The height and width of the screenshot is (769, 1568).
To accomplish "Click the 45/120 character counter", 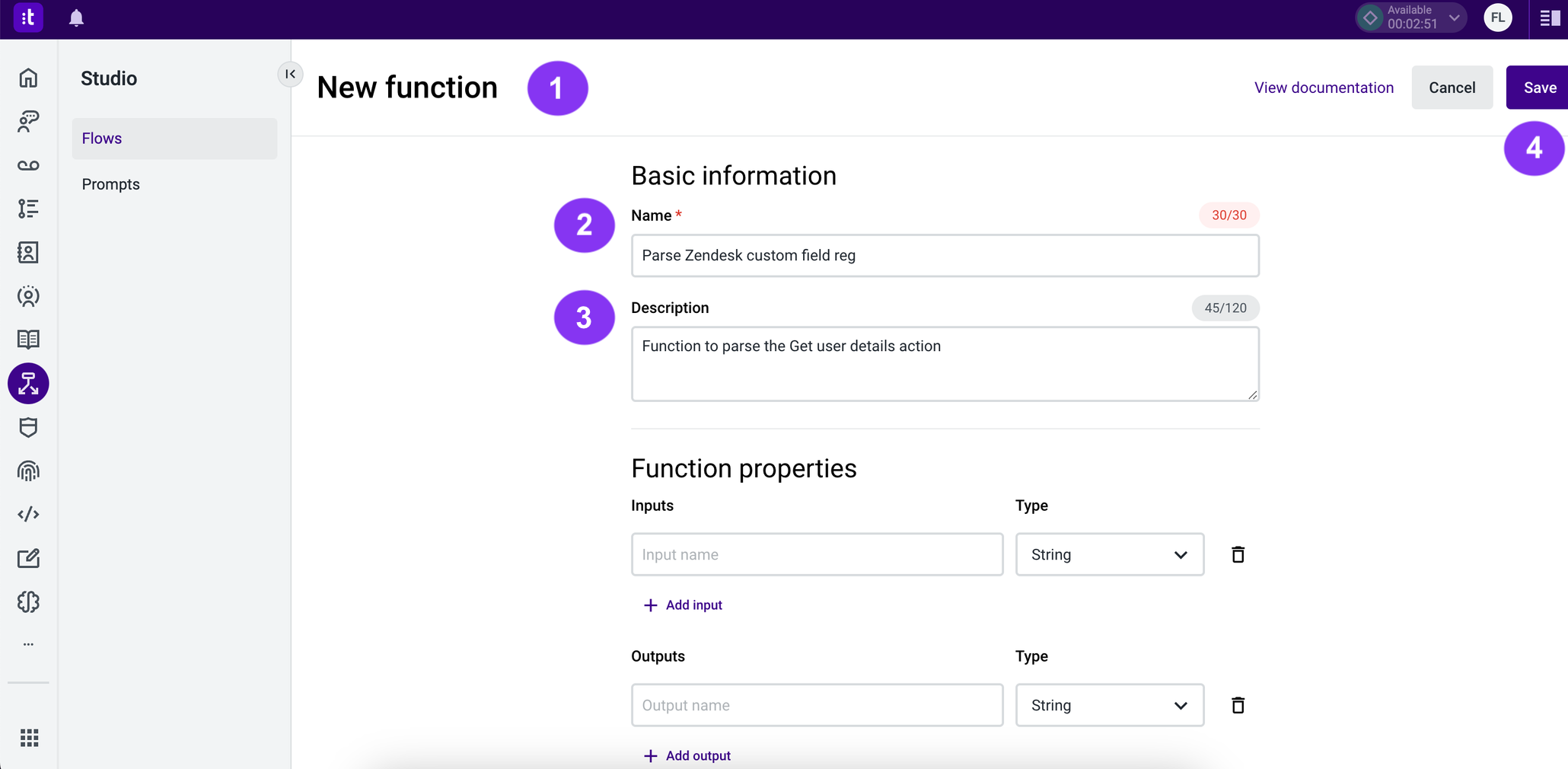I will click(1225, 308).
